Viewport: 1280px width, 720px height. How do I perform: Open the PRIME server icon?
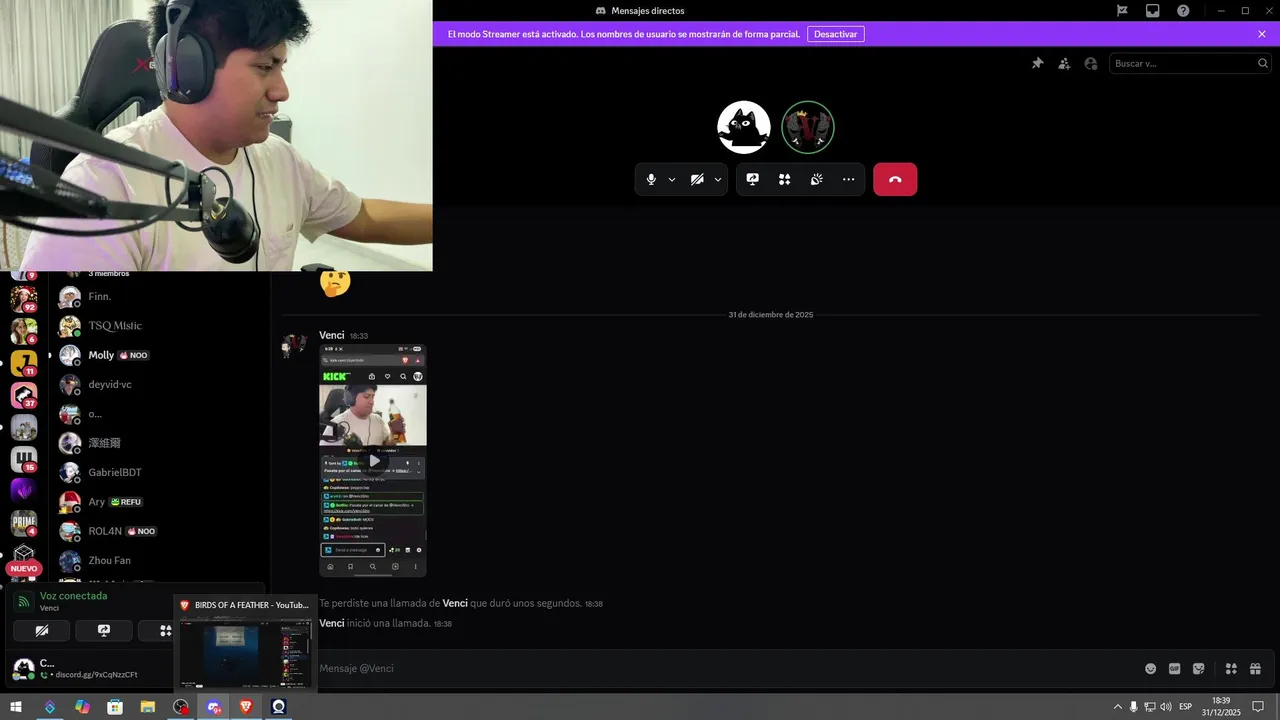tap(24, 523)
